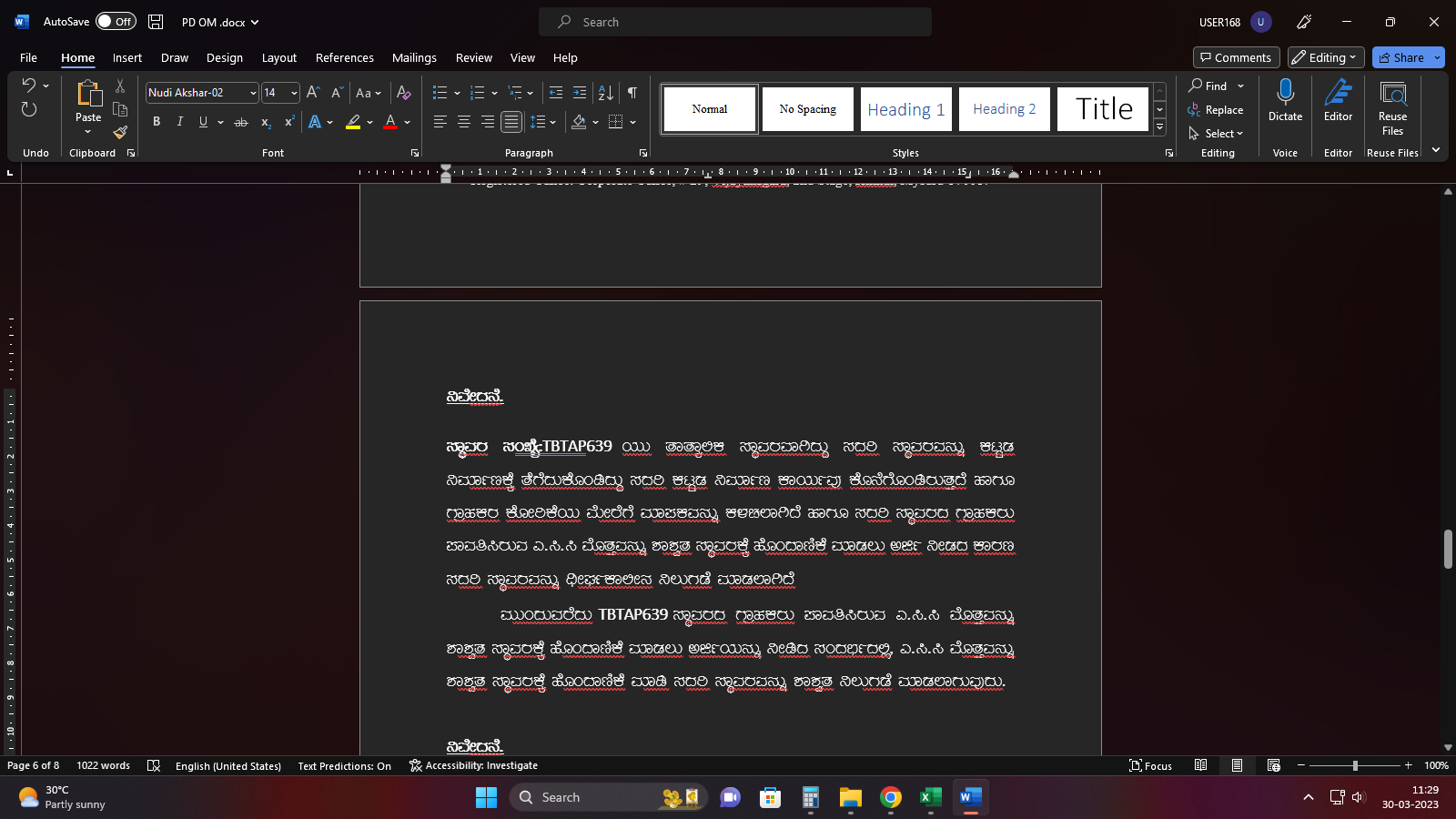Toggle show paragraph marks

[632, 93]
